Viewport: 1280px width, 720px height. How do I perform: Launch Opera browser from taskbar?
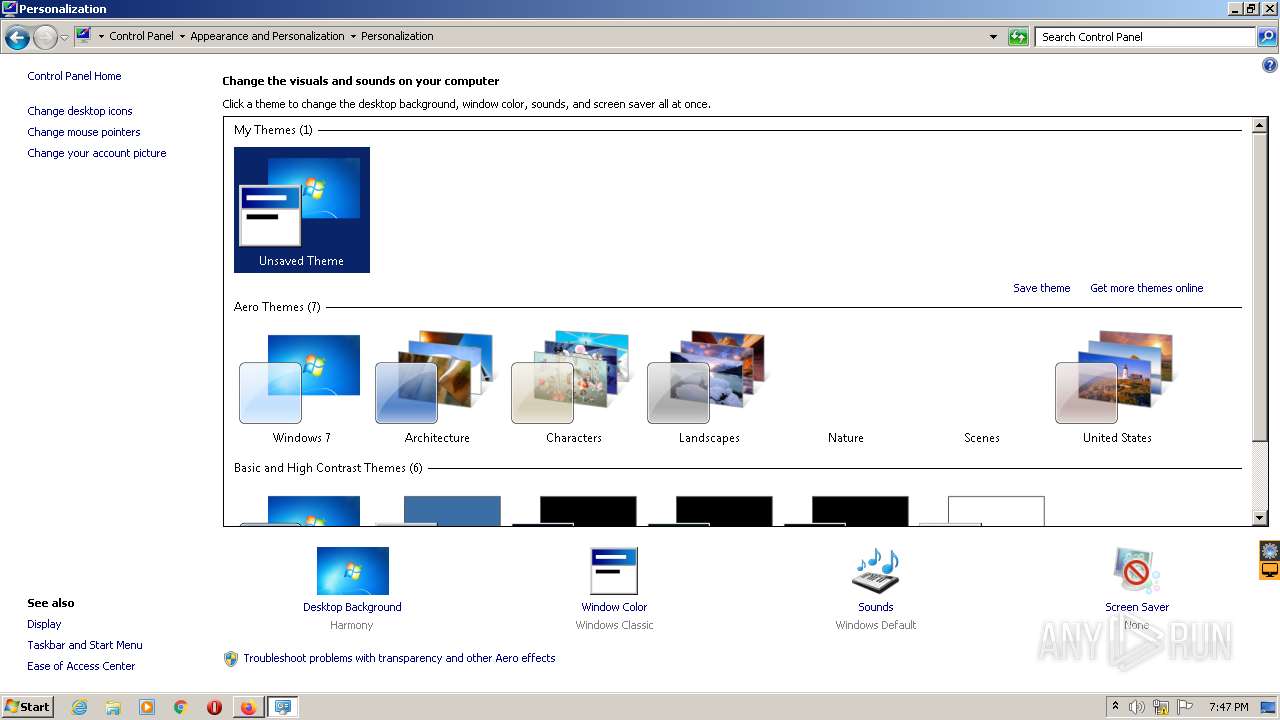214,707
